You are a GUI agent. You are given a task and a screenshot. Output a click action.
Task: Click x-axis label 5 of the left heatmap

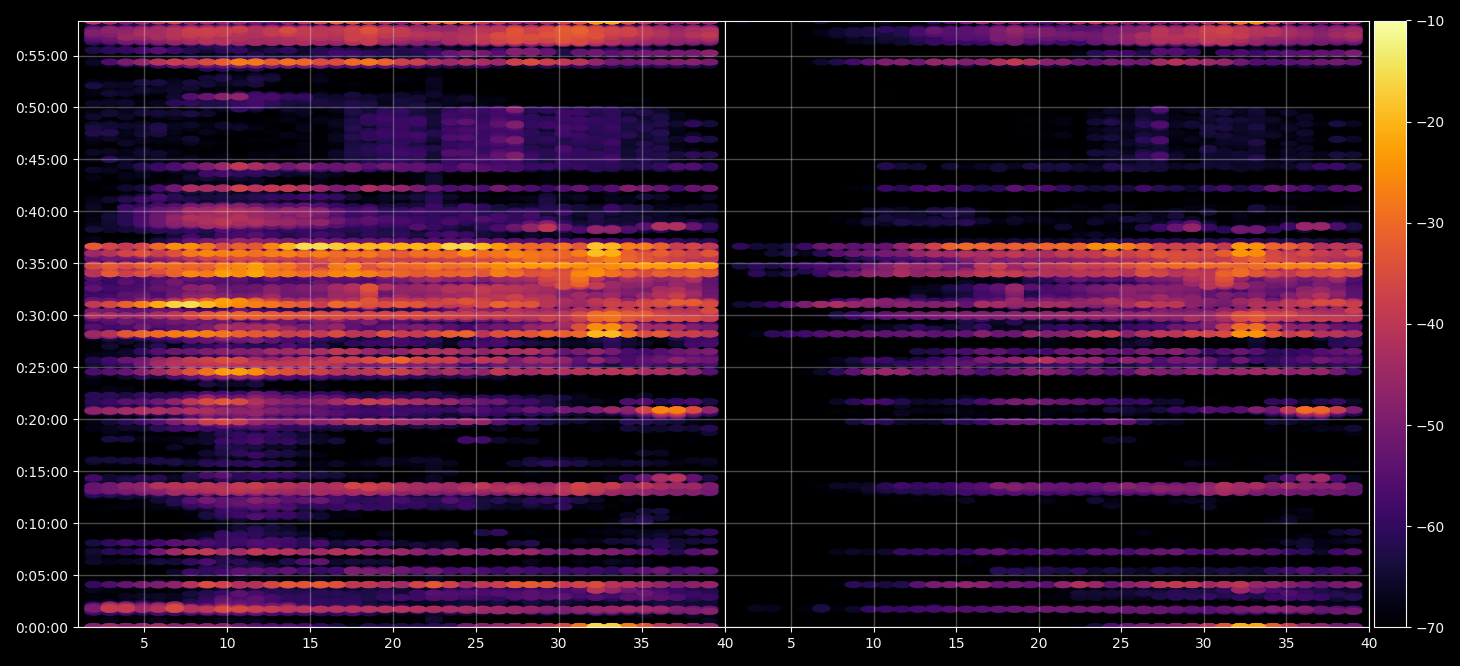tap(144, 644)
